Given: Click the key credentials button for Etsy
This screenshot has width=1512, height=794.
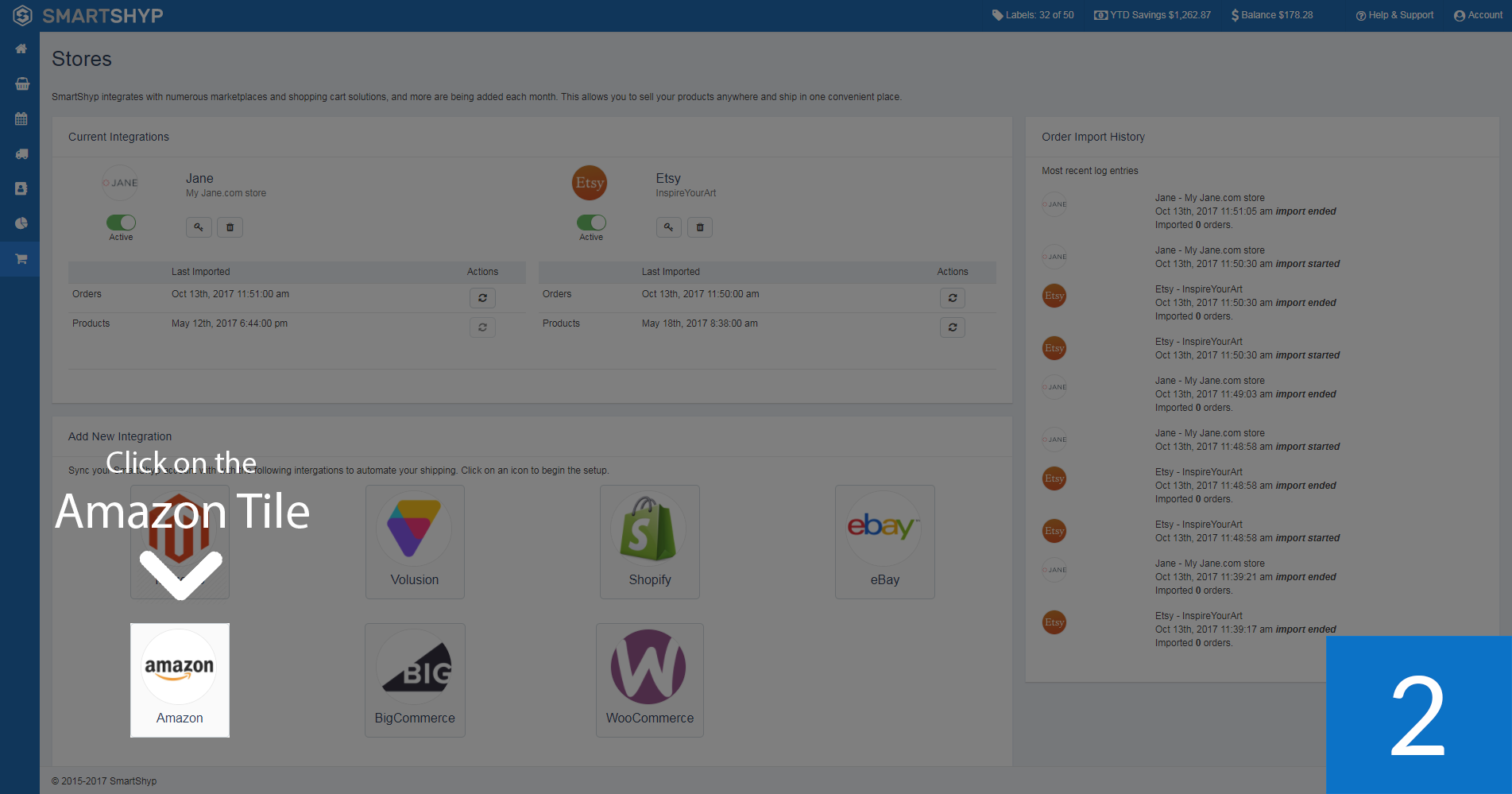Looking at the screenshot, I should pyautogui.click(x=669, y=227).
